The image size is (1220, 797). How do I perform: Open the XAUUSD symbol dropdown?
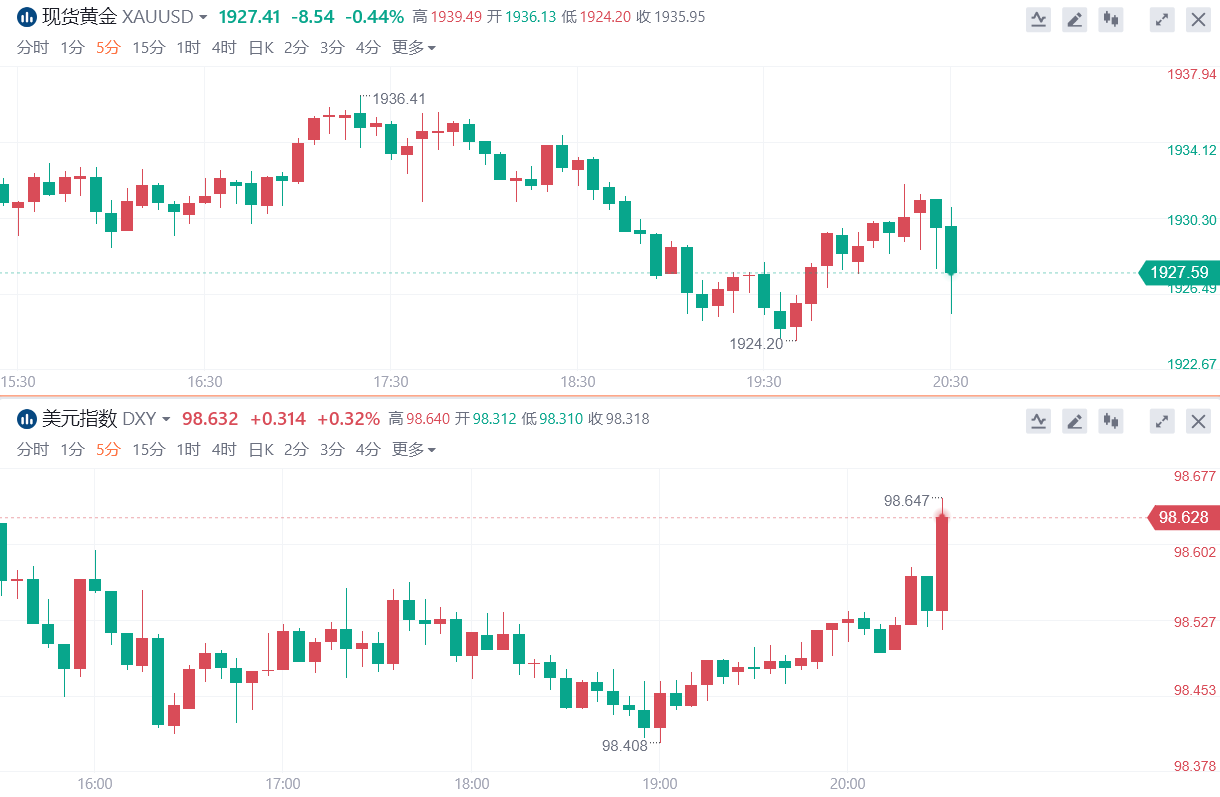click(203, 18)
